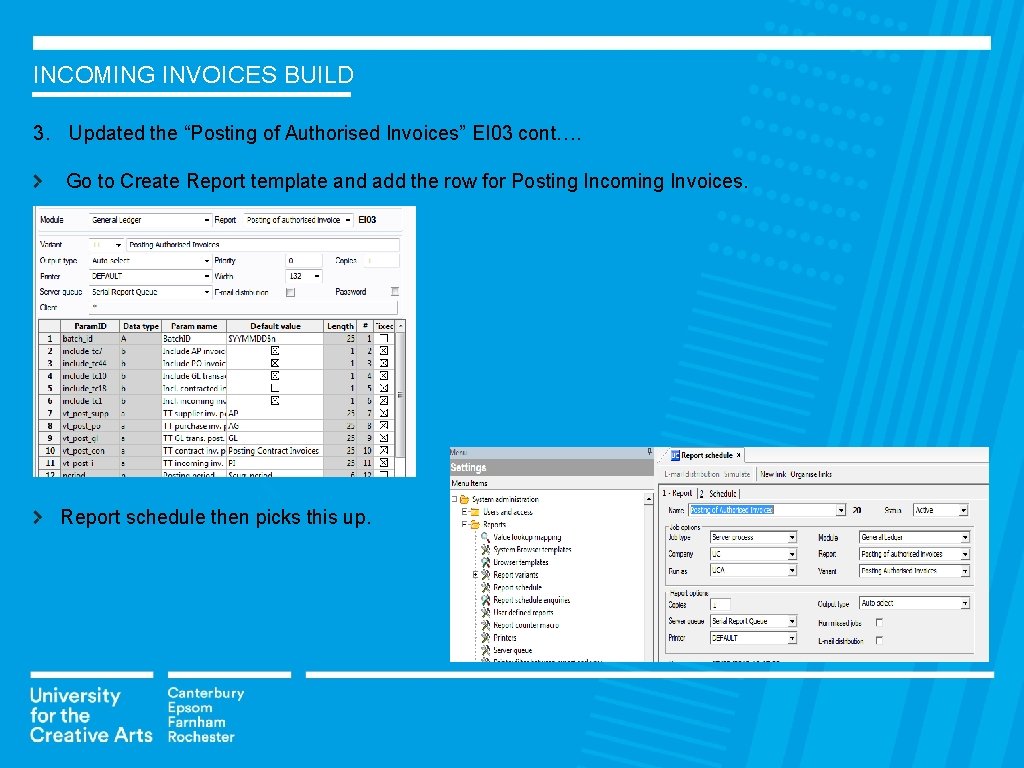Click "Organise links"

point(811,474)
